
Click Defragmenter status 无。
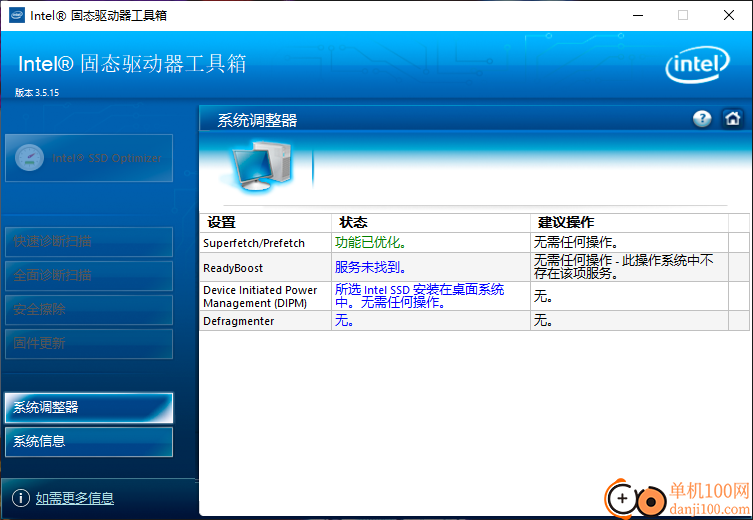pos(344,320)
